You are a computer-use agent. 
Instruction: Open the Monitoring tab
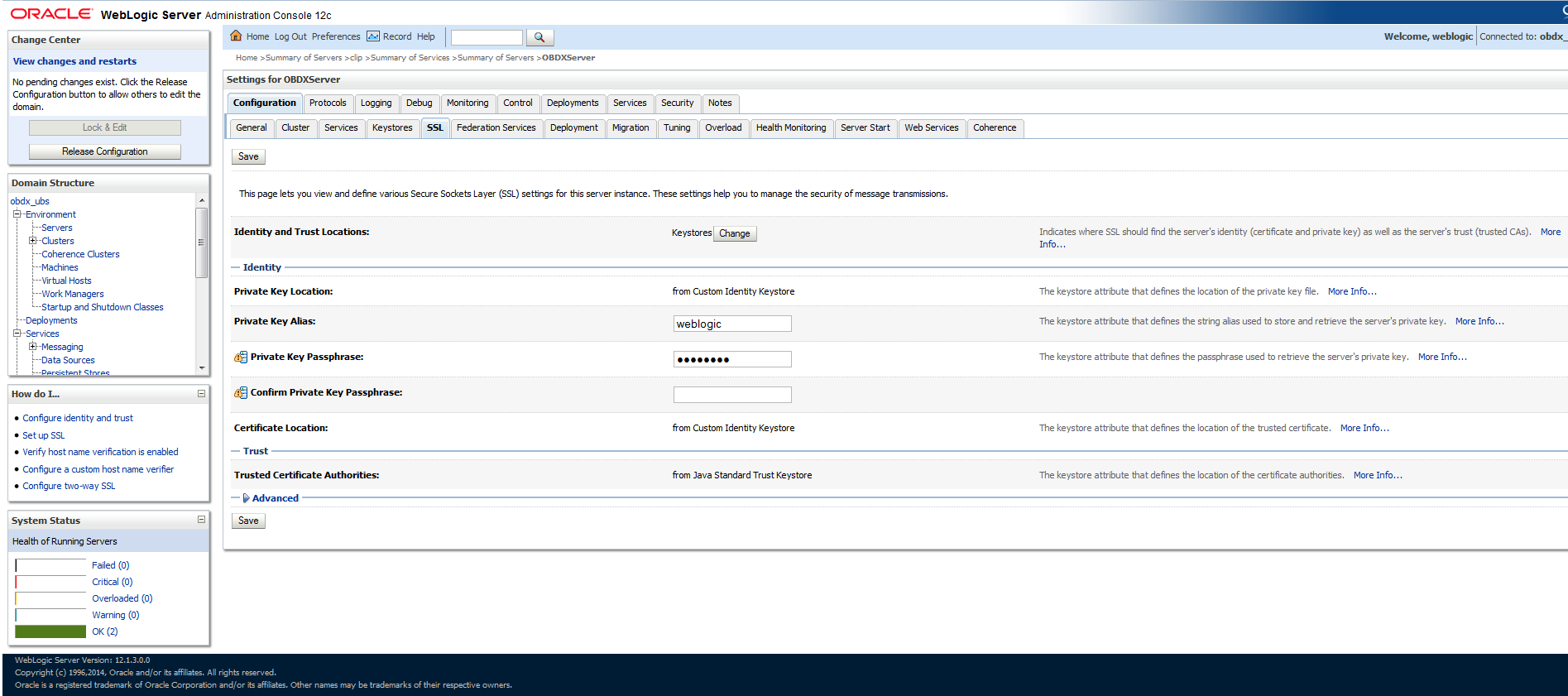(x=467, y=103)
